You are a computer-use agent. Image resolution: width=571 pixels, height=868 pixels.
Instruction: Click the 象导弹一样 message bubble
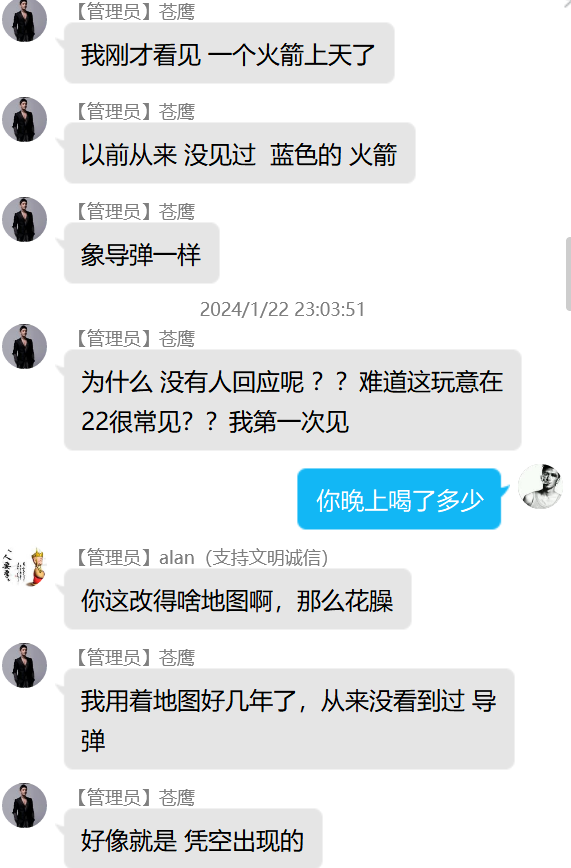pos(142,253)
